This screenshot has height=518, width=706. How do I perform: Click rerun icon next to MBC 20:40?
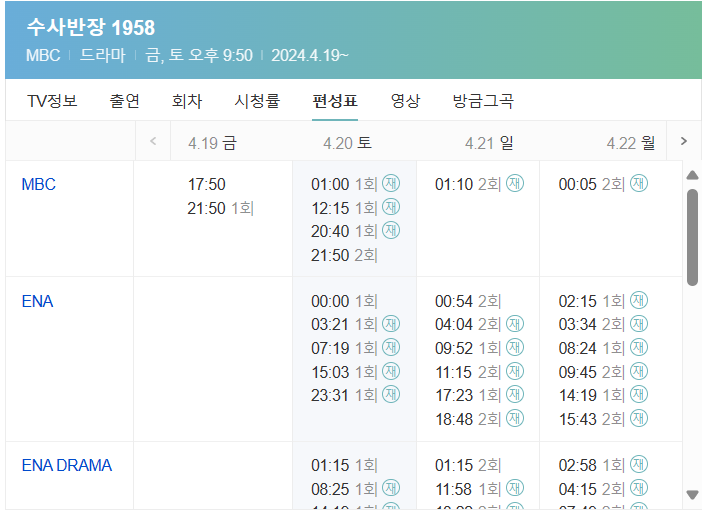391,231
